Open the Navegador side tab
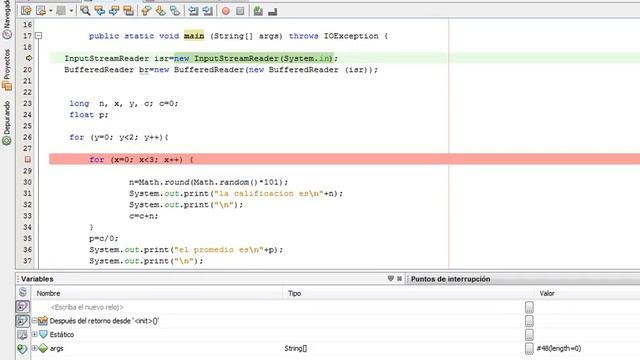The image size is (640, 360). click(x=7, y=20)
